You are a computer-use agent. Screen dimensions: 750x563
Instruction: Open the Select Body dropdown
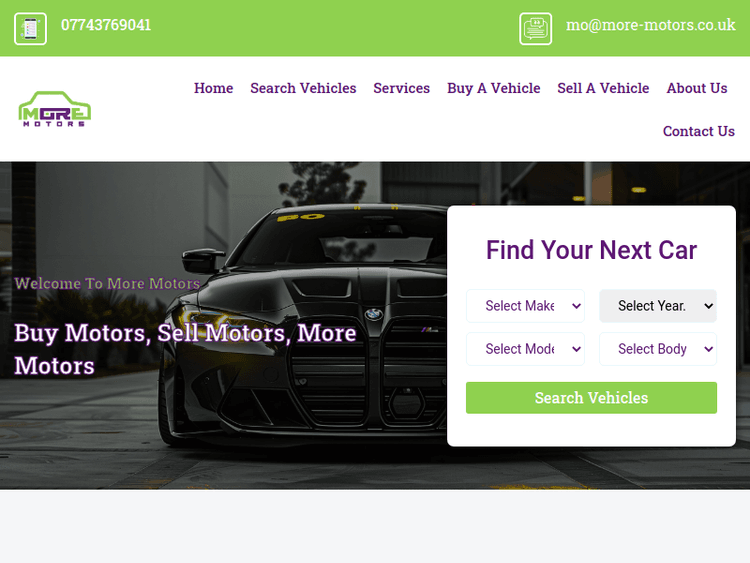click(658, 349)
